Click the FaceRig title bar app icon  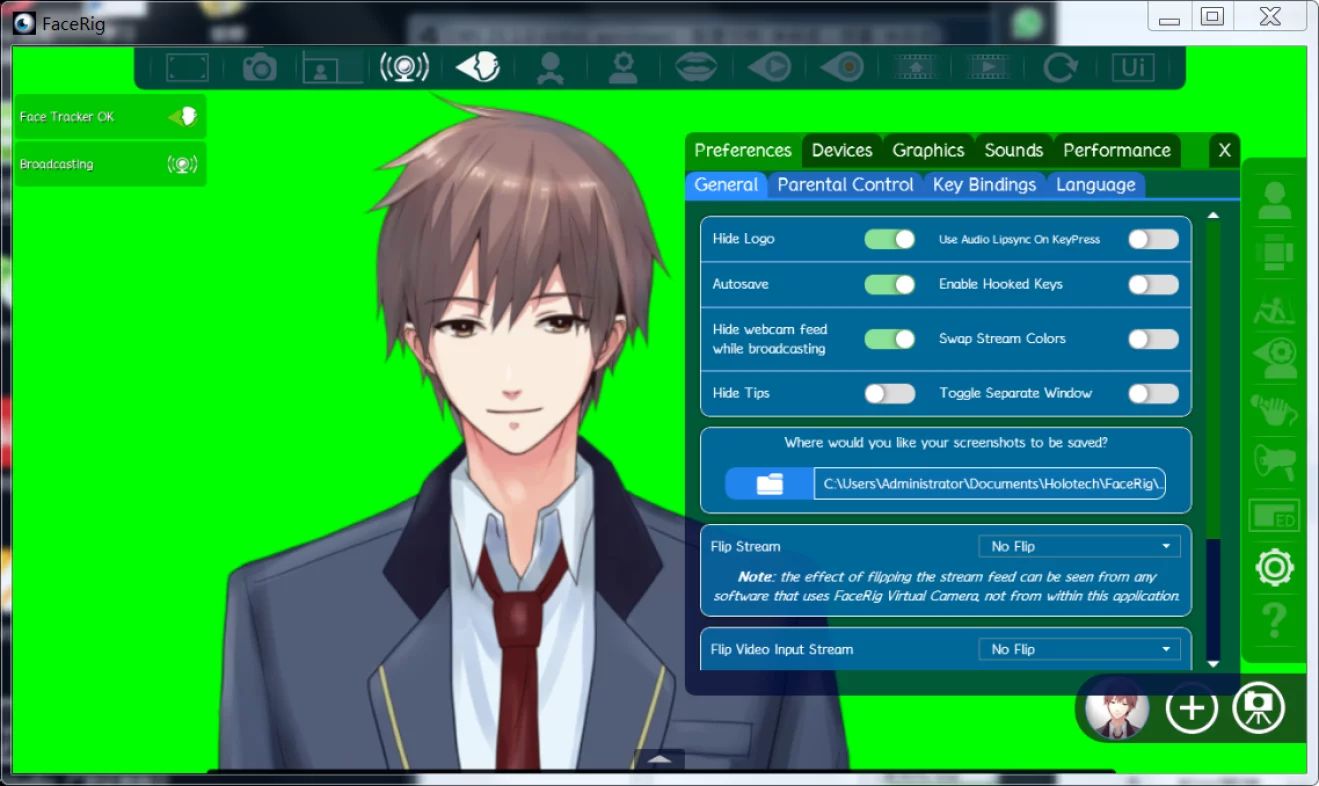25,23
